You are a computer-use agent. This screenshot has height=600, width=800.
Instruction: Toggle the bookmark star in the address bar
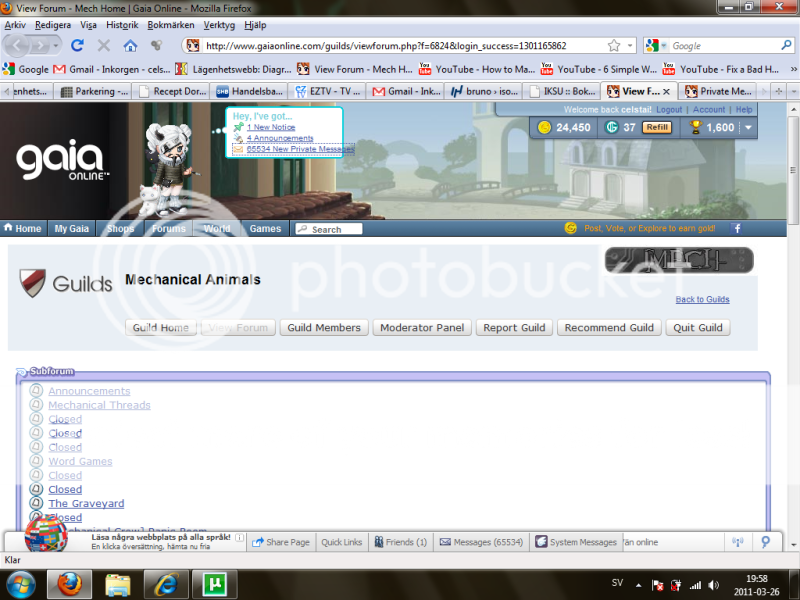click(614, 45)
